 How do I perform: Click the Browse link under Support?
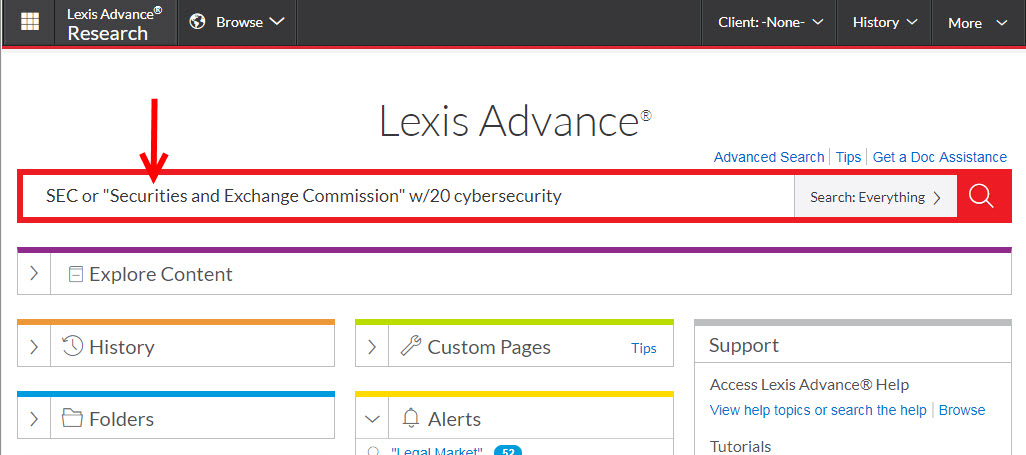(x=962, y=410)
